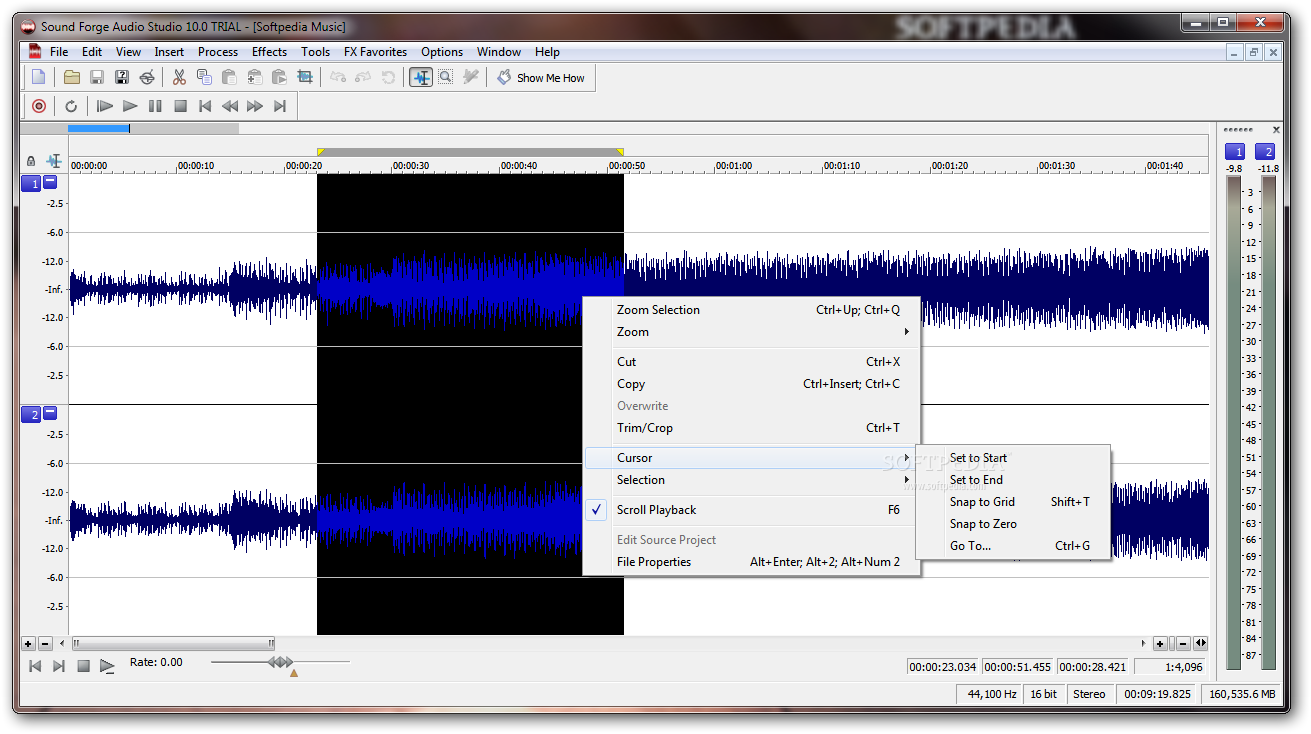This screenshot has width=1311, height=734.
Task: Select Snap to Zero in the Cursor submenu
Action: click(x=1013, y=524)
